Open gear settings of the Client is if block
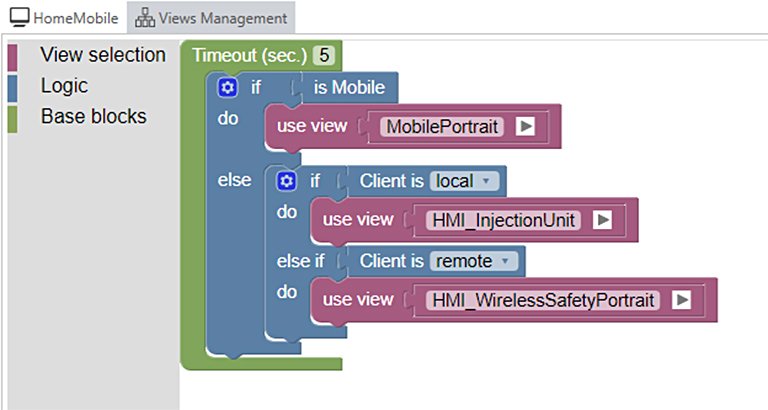Viewport: 768px width, 410px height. (x=287, y=181)
